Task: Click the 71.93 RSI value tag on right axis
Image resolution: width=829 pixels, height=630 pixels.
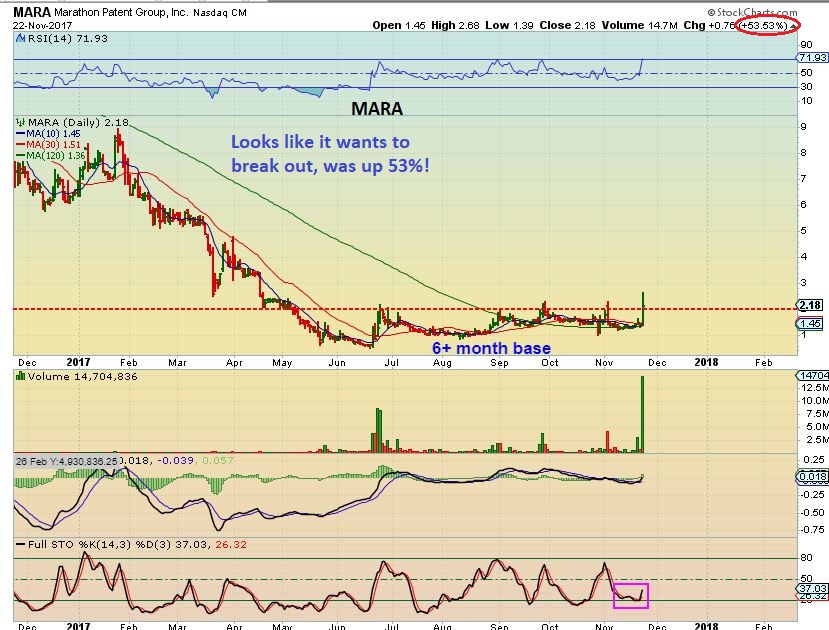Action: pos(813,58)
